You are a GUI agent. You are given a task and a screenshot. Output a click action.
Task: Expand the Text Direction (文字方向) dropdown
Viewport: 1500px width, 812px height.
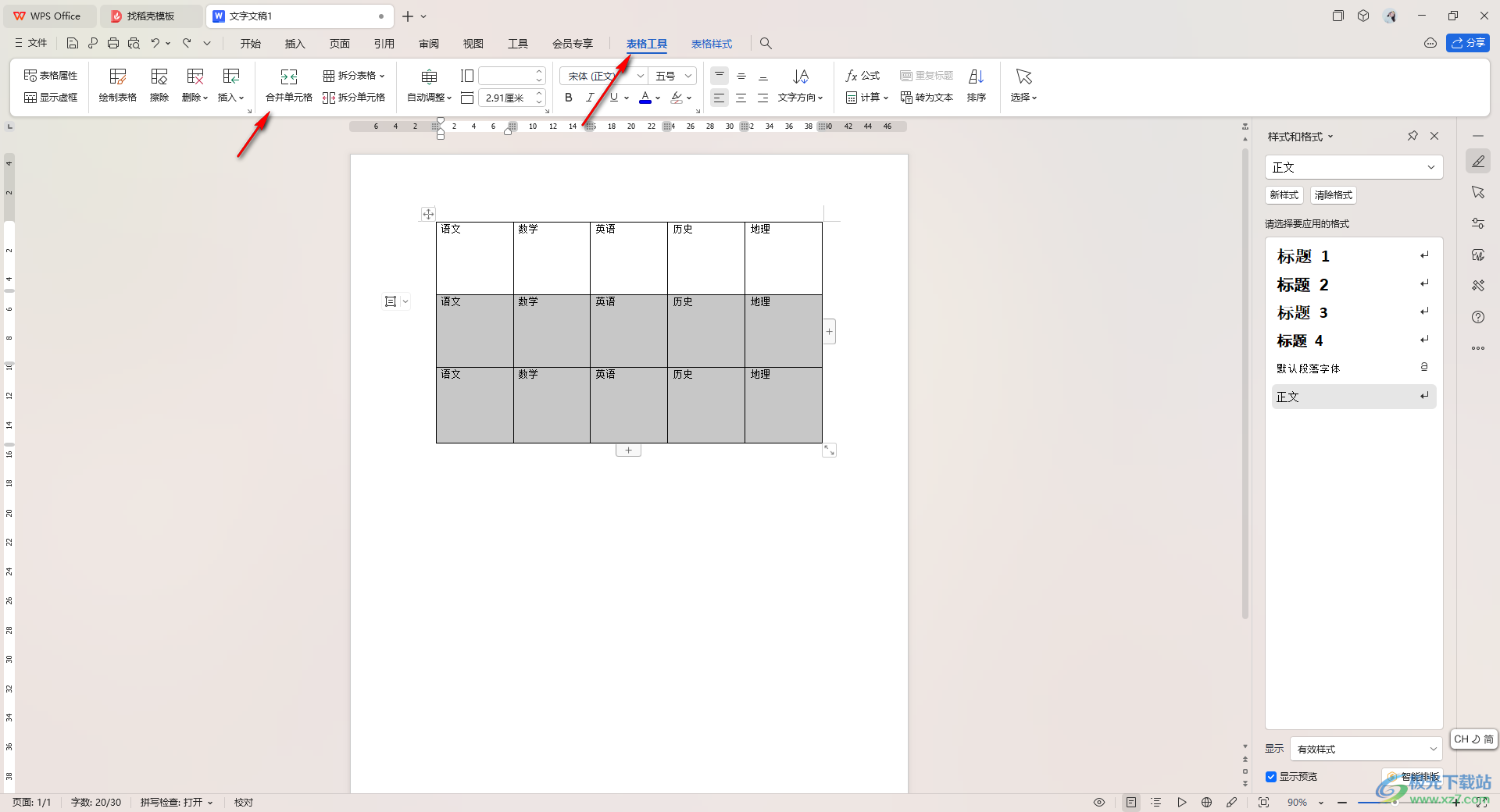tap(801, 98)
